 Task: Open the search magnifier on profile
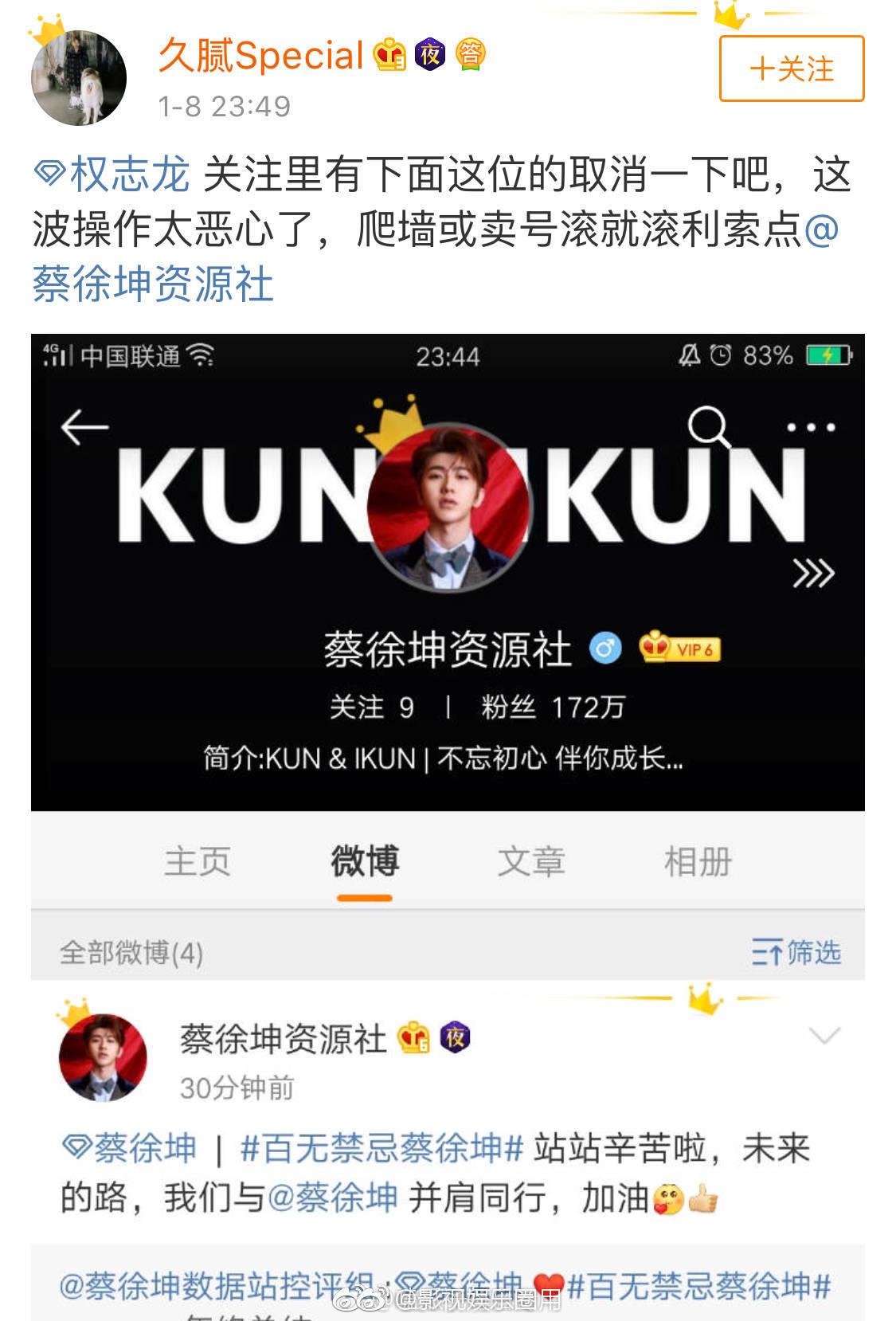709,427
